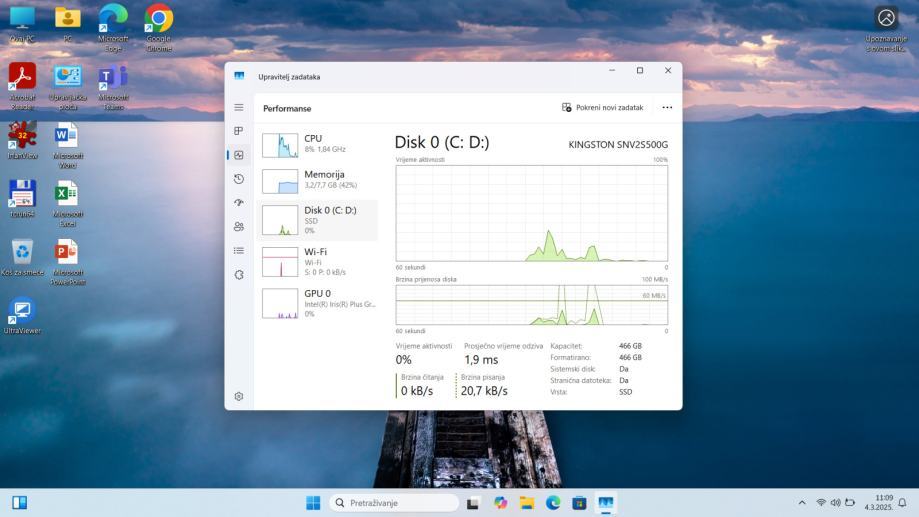Select Performance page icon in sidebar
The width and height of the screenshot is (919, 517).
pos(239,155)
